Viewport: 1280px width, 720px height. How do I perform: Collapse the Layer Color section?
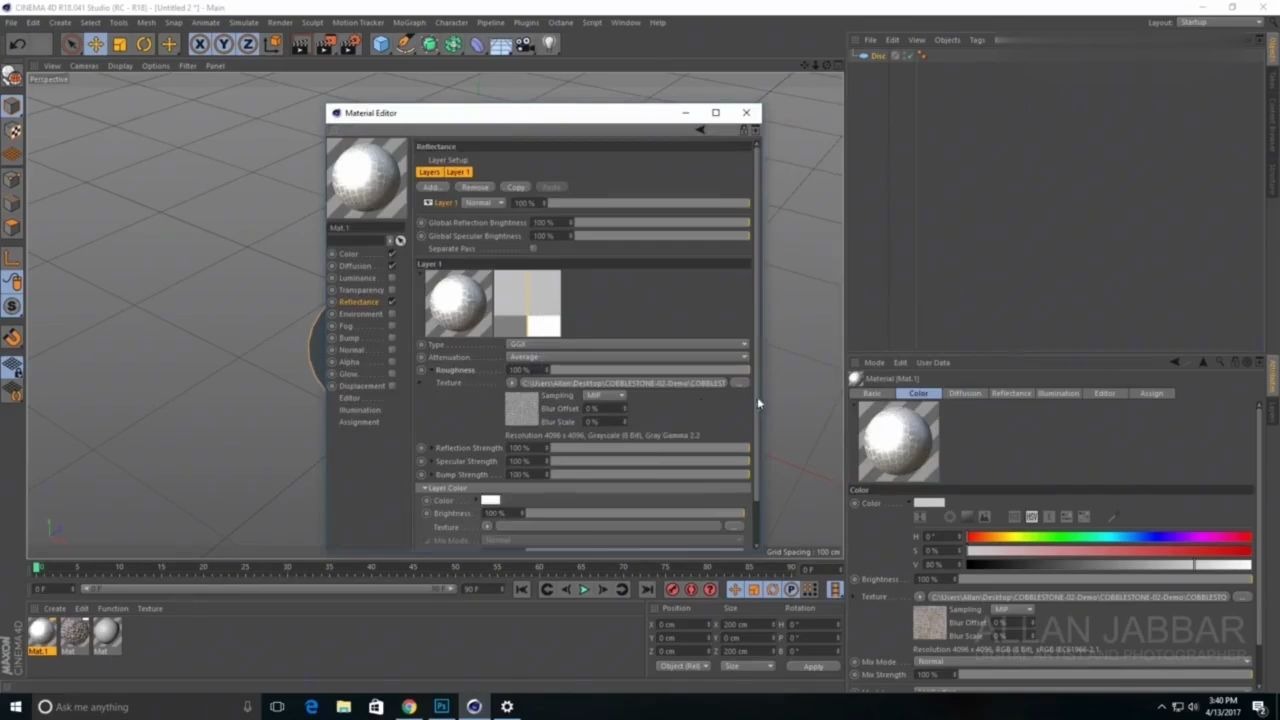[x=424, y=488]
